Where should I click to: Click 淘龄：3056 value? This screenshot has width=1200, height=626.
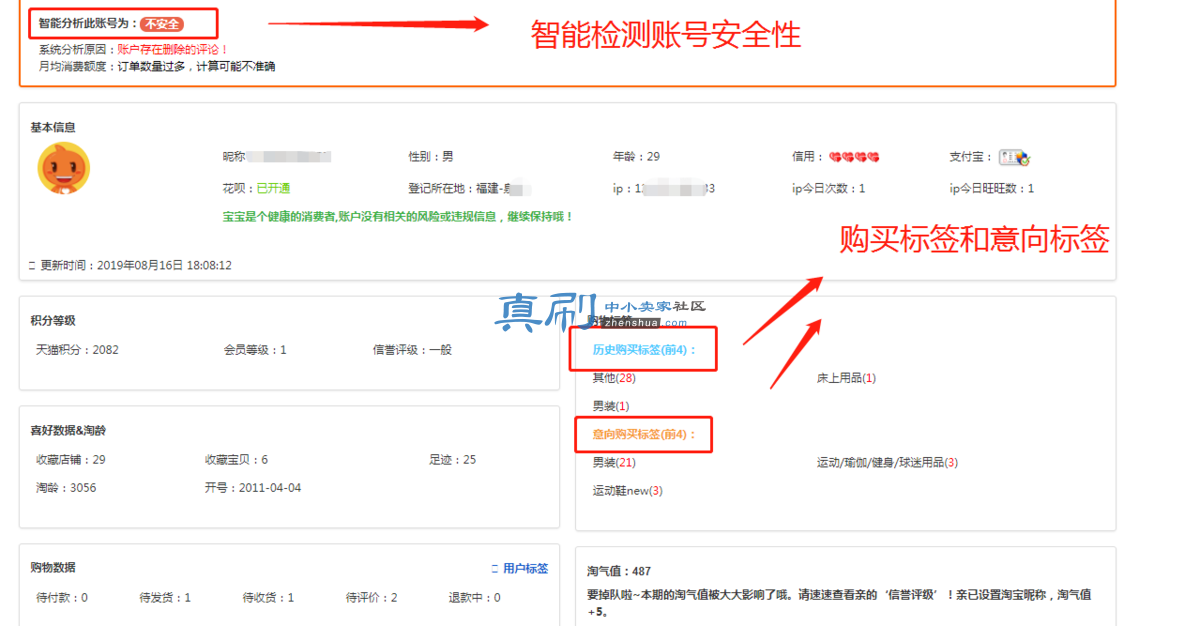[66, 488]
